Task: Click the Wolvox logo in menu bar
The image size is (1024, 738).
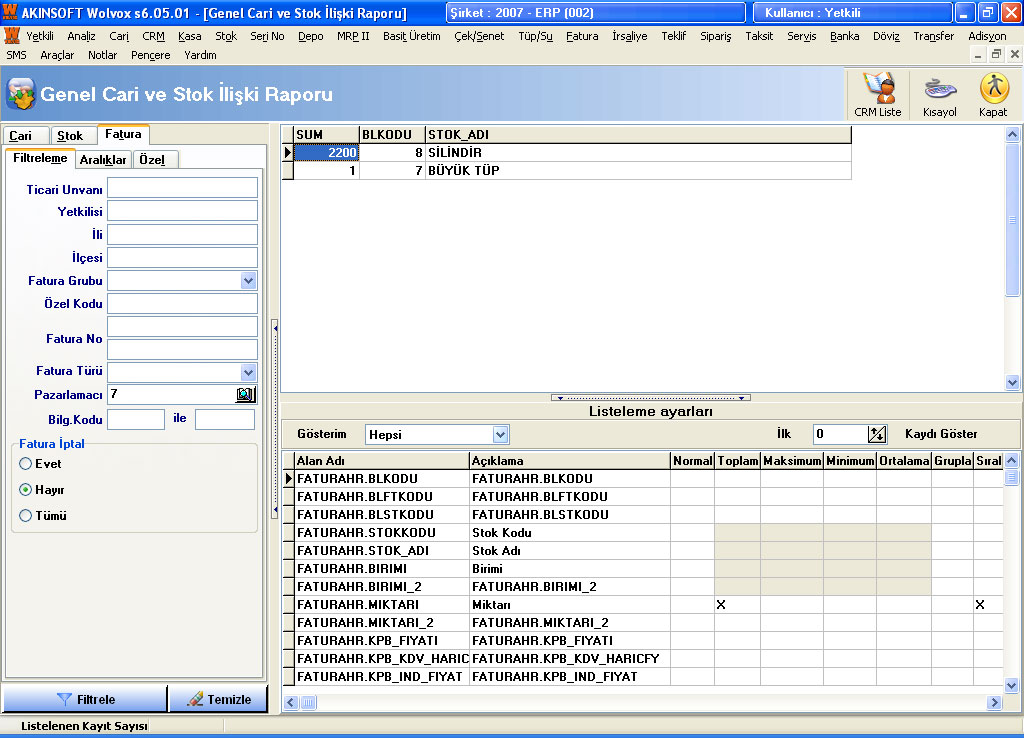Action: pyautogui.click(x=12, y=36)
